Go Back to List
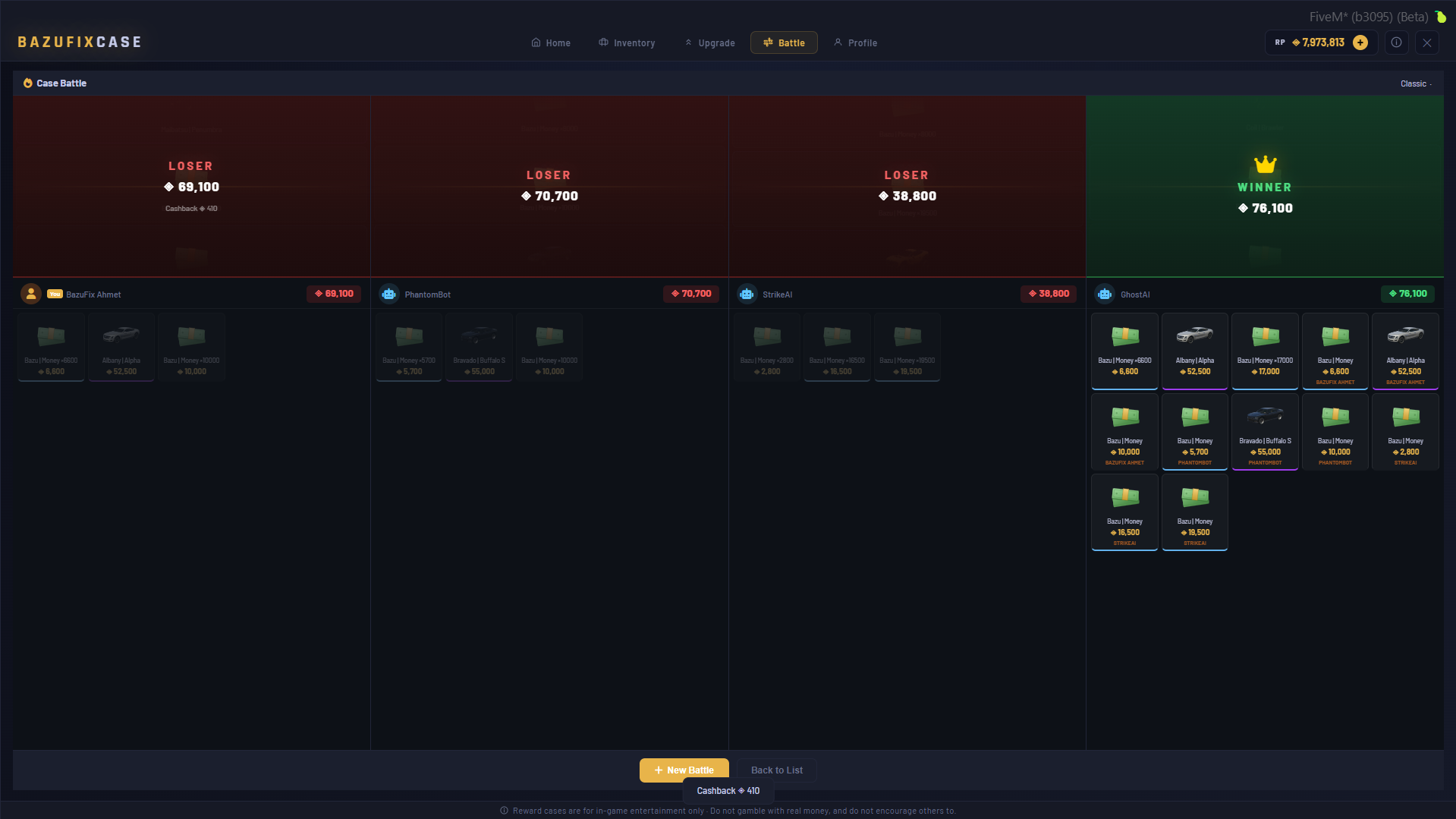The height and width of the screenshot is (819, 1456). click(x=777, y=770)
